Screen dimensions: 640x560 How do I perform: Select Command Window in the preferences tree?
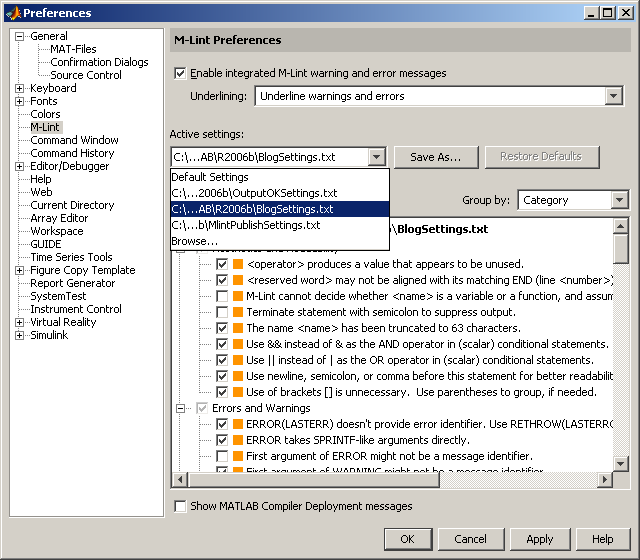click(74, 140)
